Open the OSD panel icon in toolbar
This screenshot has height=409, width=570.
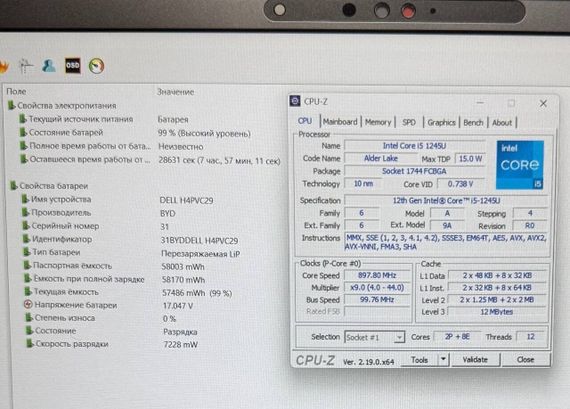[73, 65]
